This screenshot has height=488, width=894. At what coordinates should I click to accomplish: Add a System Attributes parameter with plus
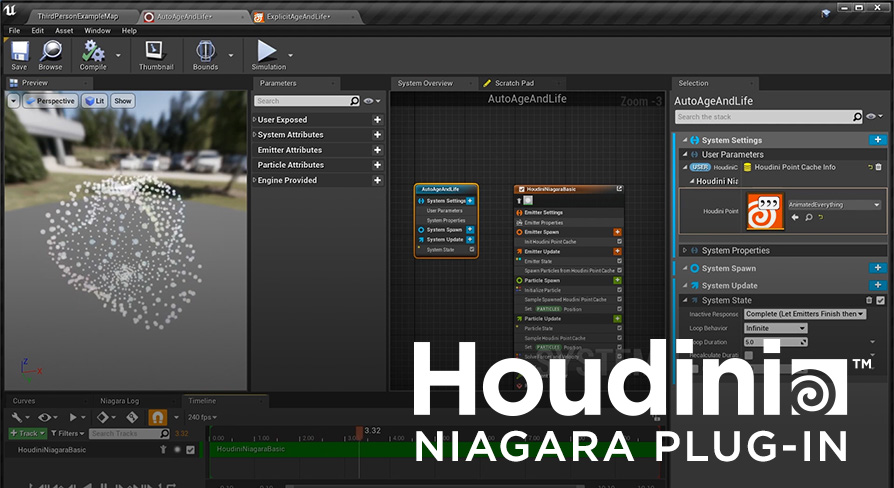tap(377, 135)
